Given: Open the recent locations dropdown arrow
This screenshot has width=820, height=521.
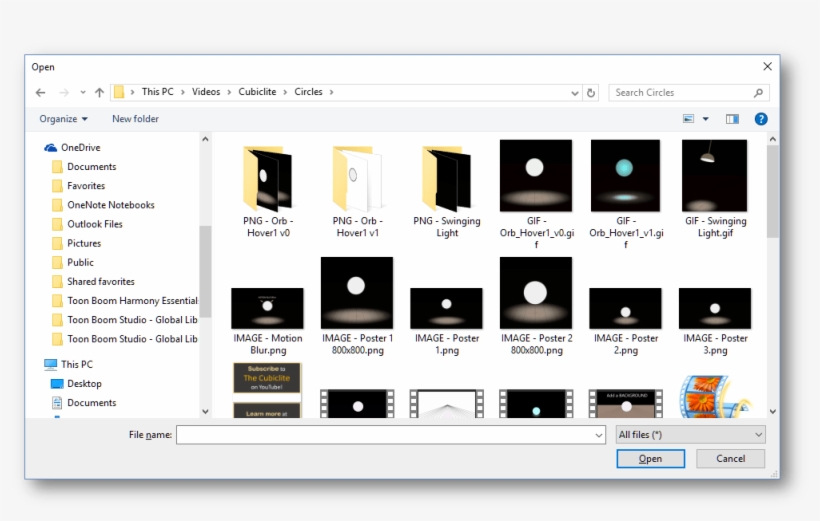Looking at the screenshot, I should [83, 93].
